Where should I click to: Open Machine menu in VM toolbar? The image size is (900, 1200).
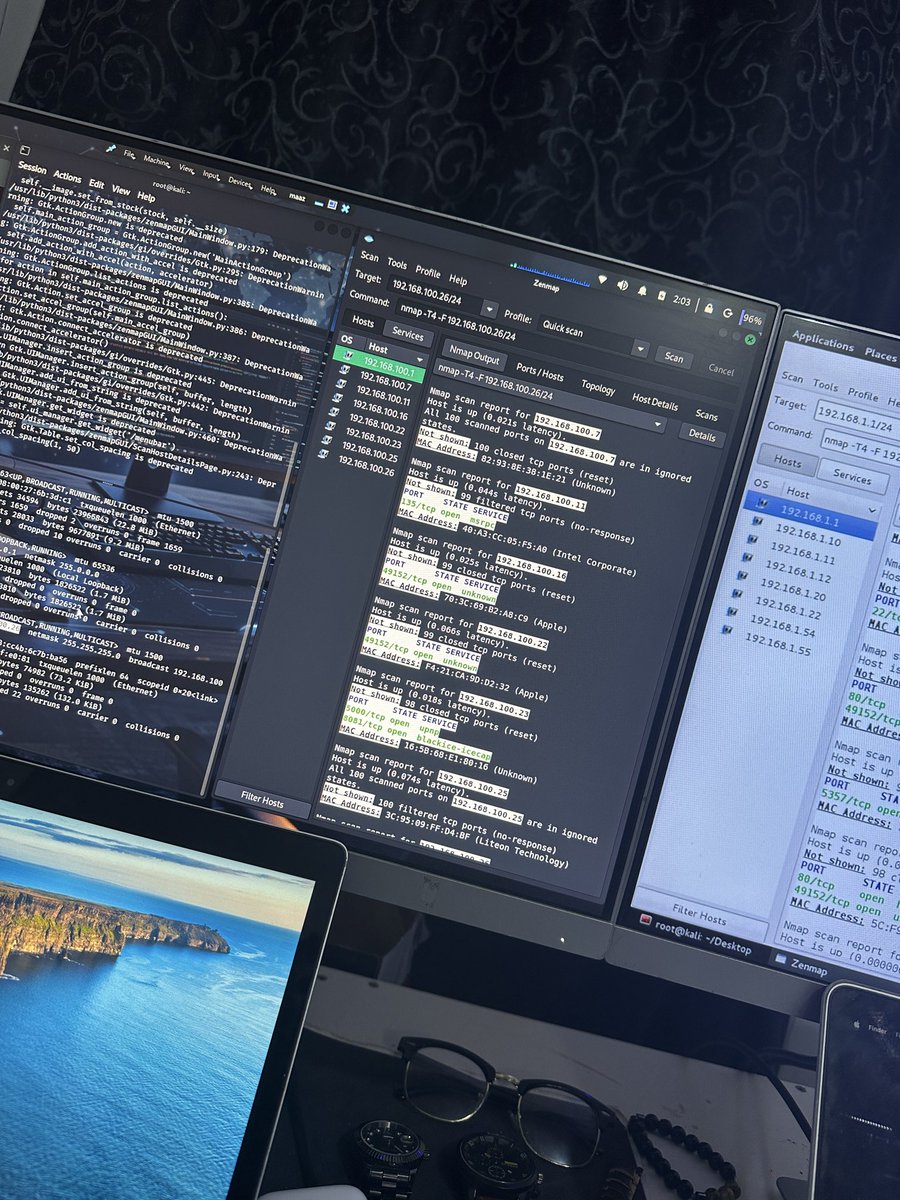[156, 160]
